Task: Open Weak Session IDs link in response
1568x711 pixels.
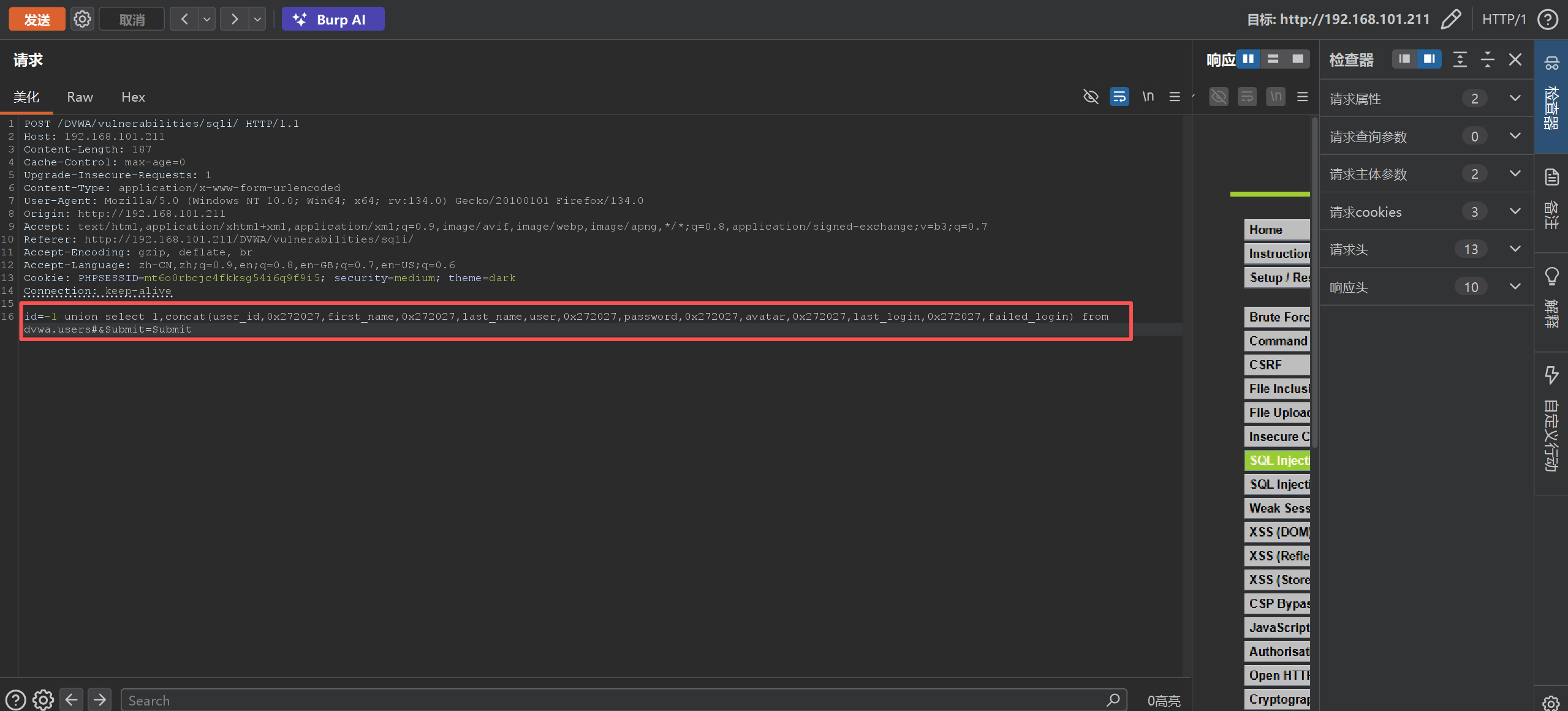Action: tap(1277, 508)
